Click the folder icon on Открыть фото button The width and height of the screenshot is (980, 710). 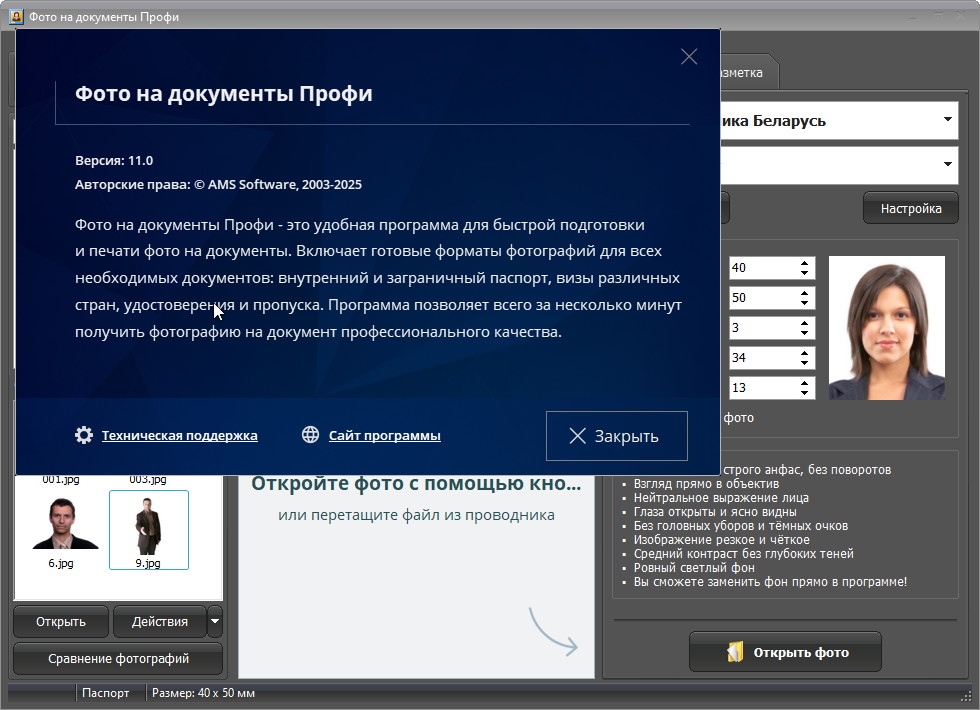tap(735, 652)
